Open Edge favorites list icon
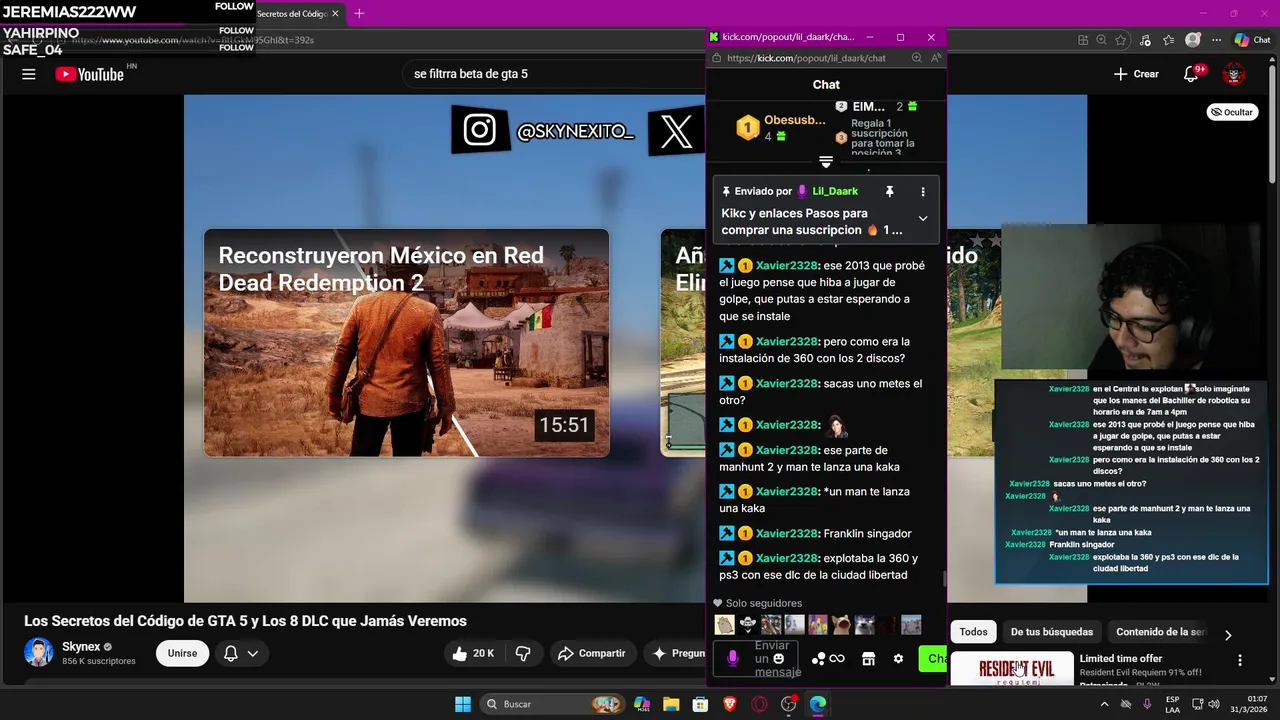 coord(1169,40)
